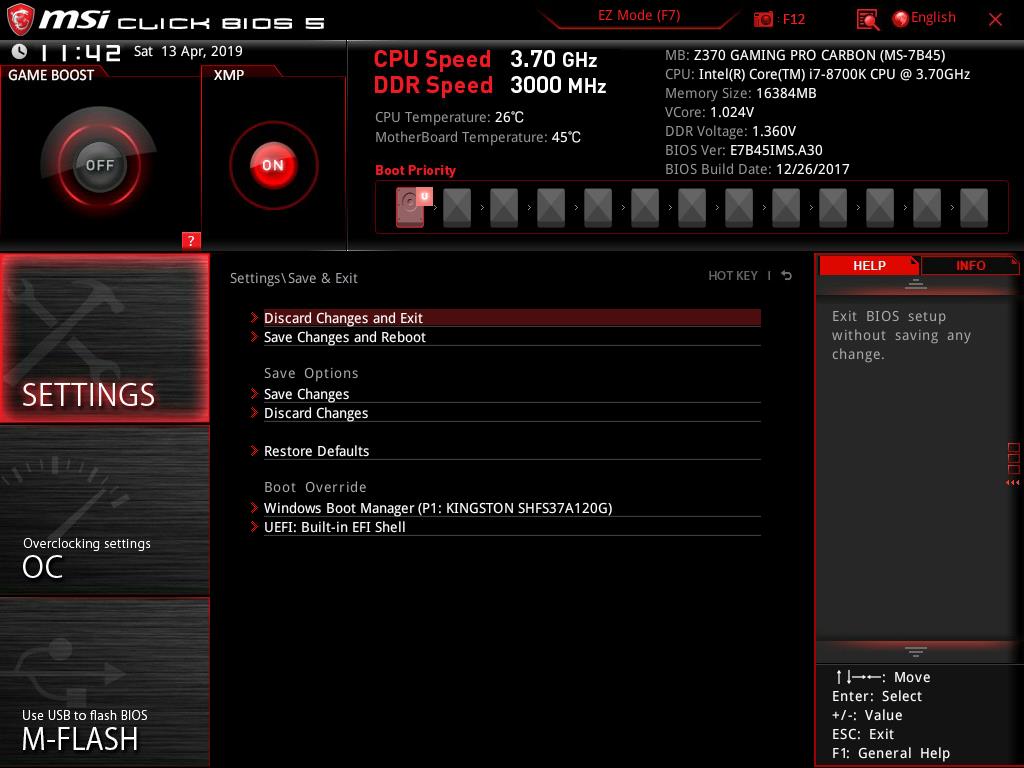This screenshot has width=1024, height=768.
Task: Open the BIOS search magnifier icon
Action: pyautogui.click(x=867, y=20)
